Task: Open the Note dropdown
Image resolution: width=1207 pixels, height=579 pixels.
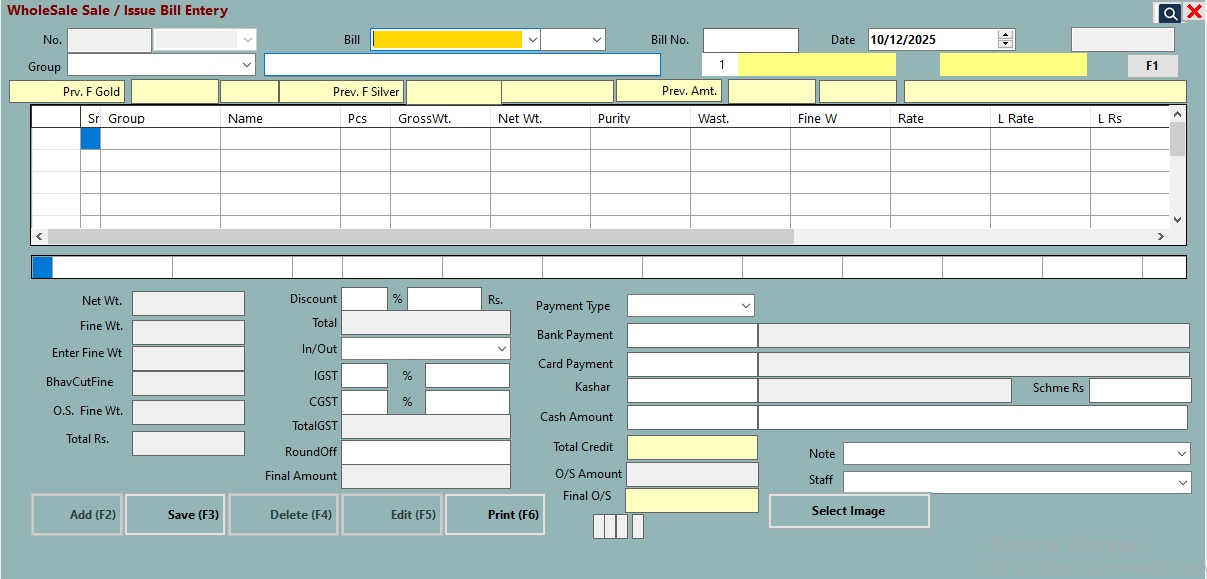Action: tap(1181, 454)
